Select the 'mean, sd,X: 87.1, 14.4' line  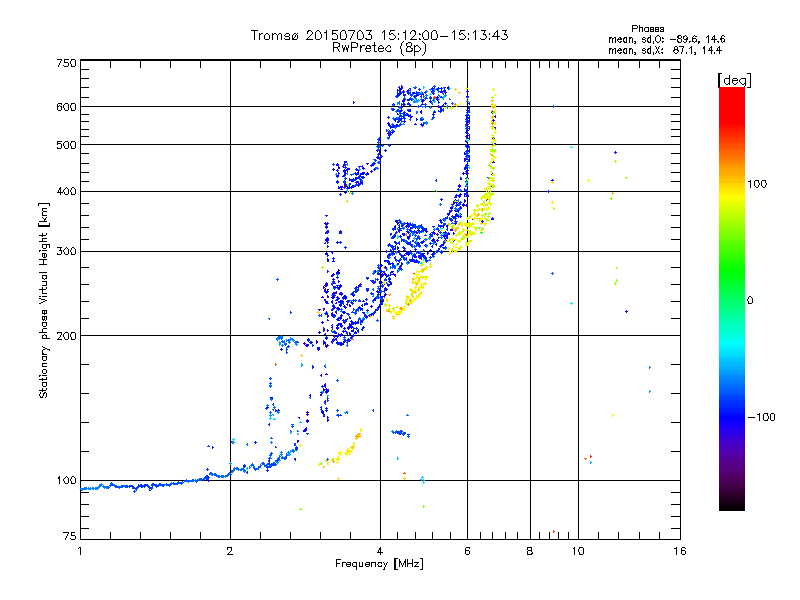(x=665, y=50)
